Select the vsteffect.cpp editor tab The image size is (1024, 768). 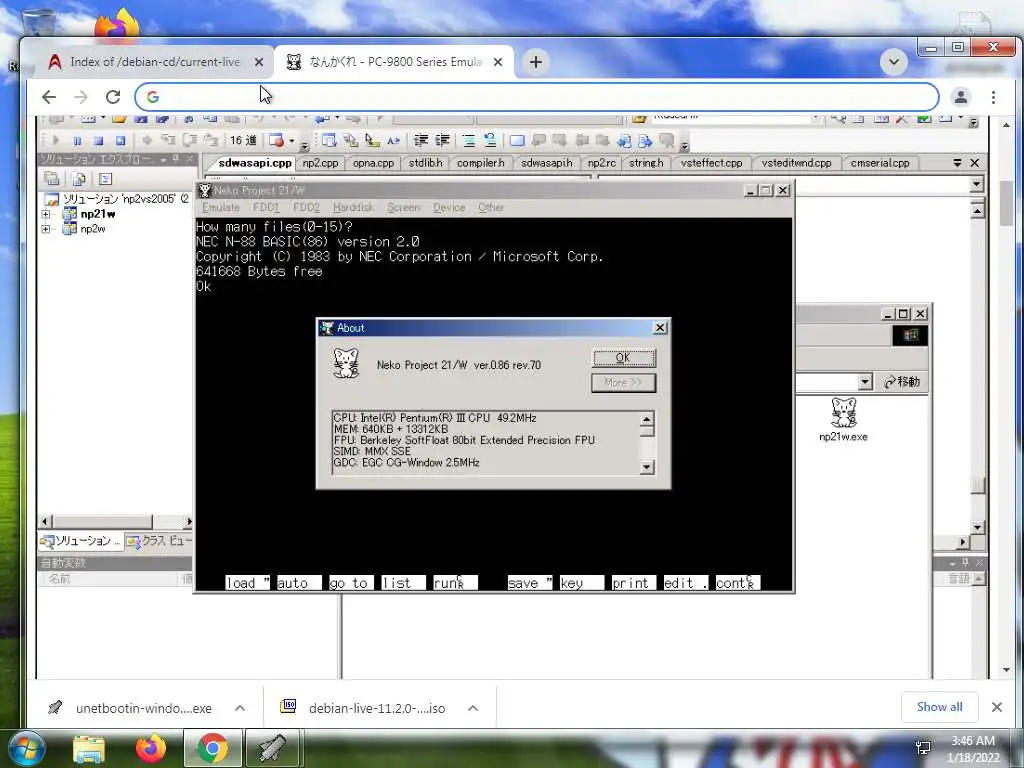pyautogui.click(x=711, y=163)
